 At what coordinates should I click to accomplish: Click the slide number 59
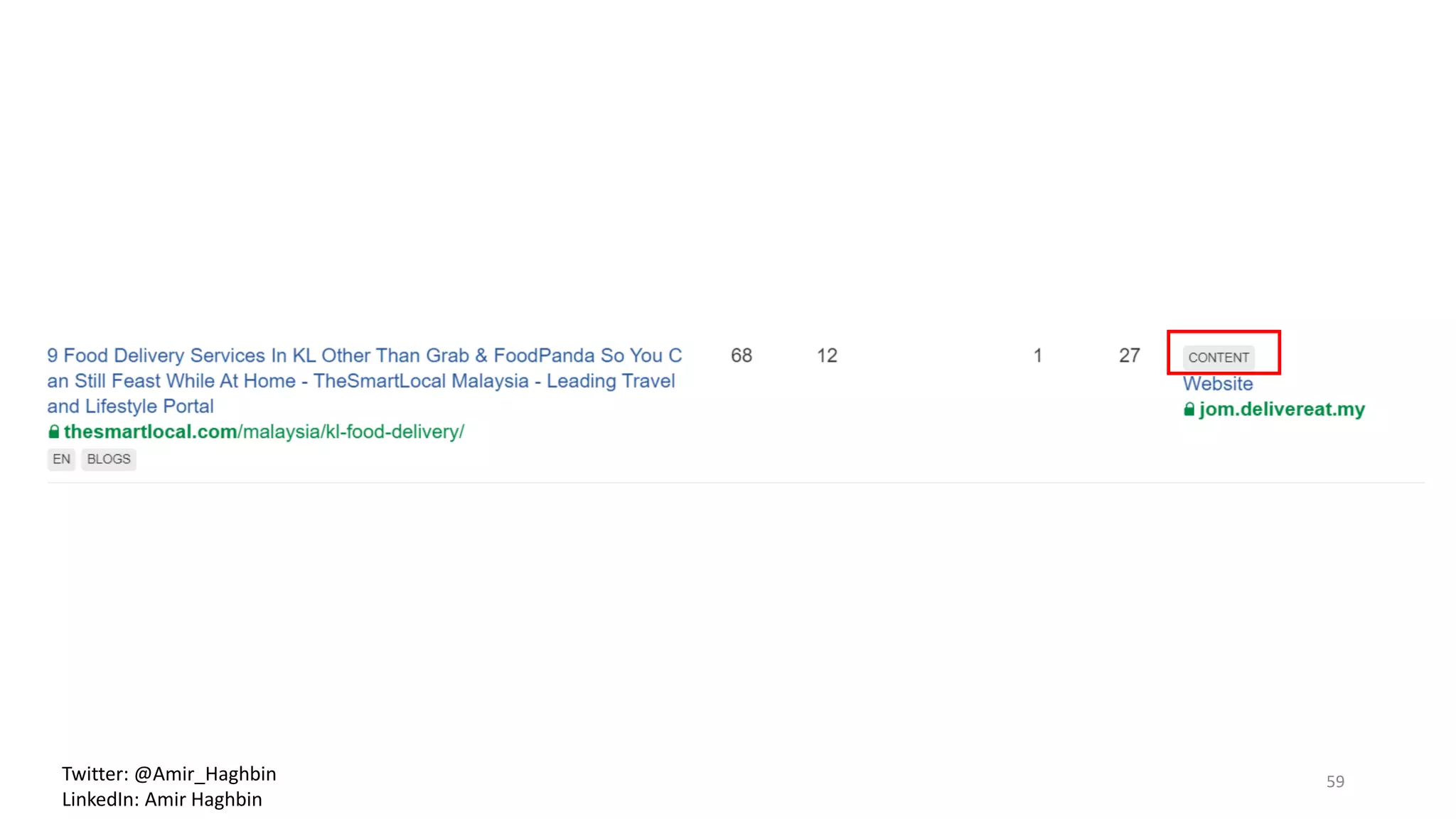1334,781
